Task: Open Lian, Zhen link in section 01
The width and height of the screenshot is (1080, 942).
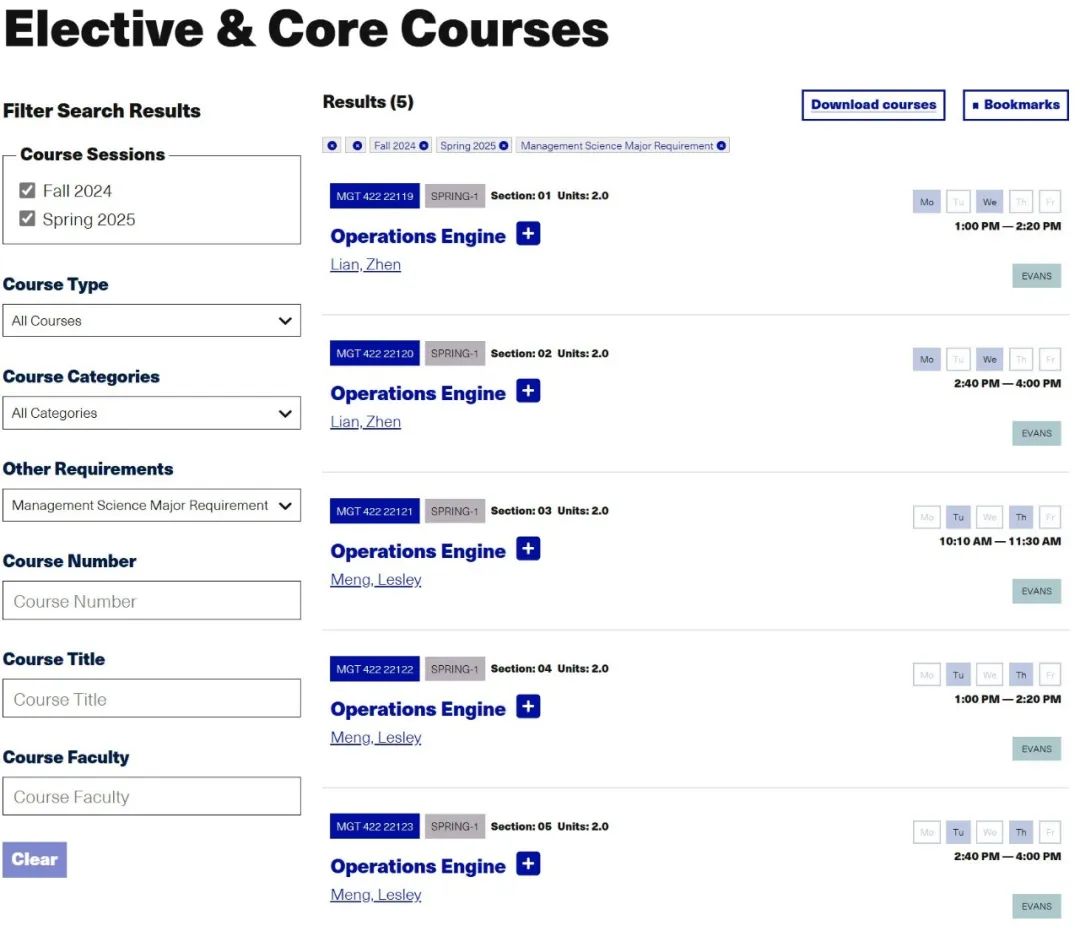Action: [x=365, y=265]
